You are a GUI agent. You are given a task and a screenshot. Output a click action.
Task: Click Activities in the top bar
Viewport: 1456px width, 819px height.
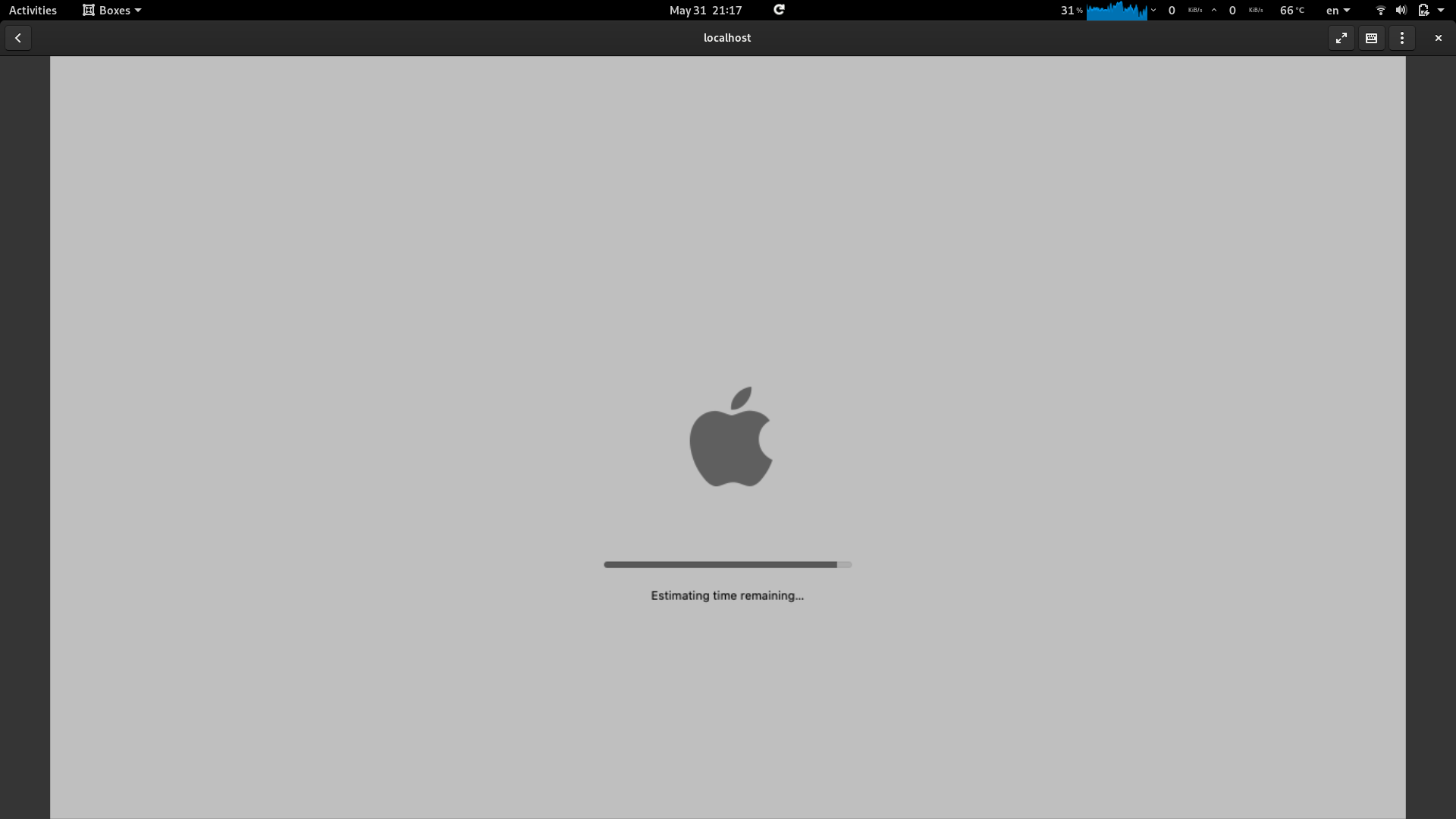(x=33, y=10)
